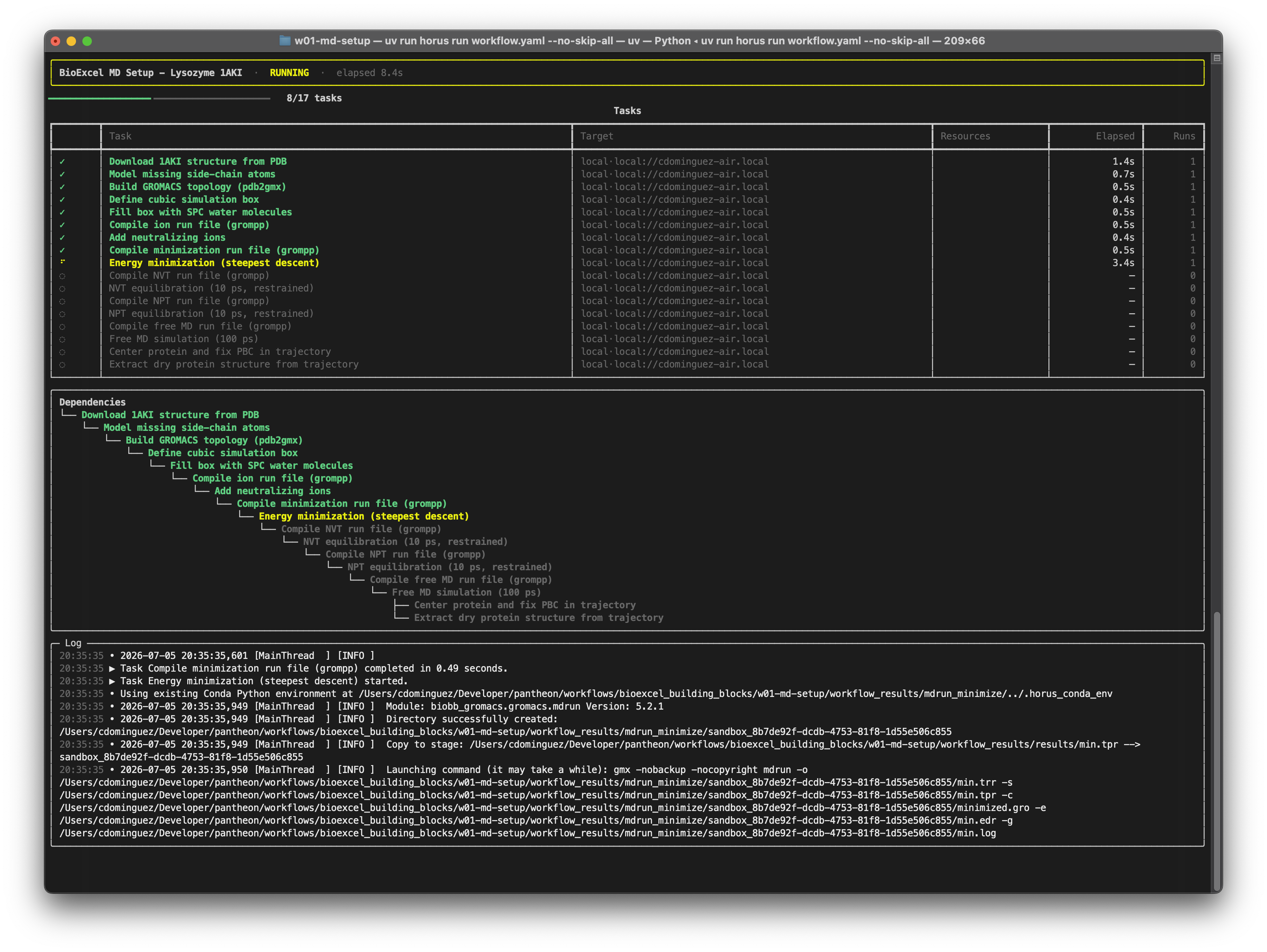The width and height of the screenshot is (1267, 952).
Task: Click pending circle beside NPT equilibration row
Action: [x=63, y=313]
